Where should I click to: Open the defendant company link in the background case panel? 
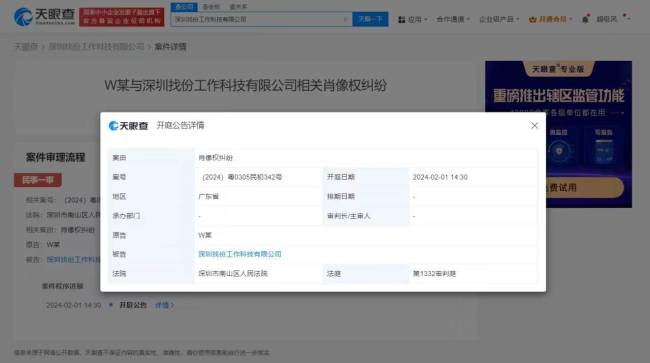pyautogui.click(x=73, y=260)
